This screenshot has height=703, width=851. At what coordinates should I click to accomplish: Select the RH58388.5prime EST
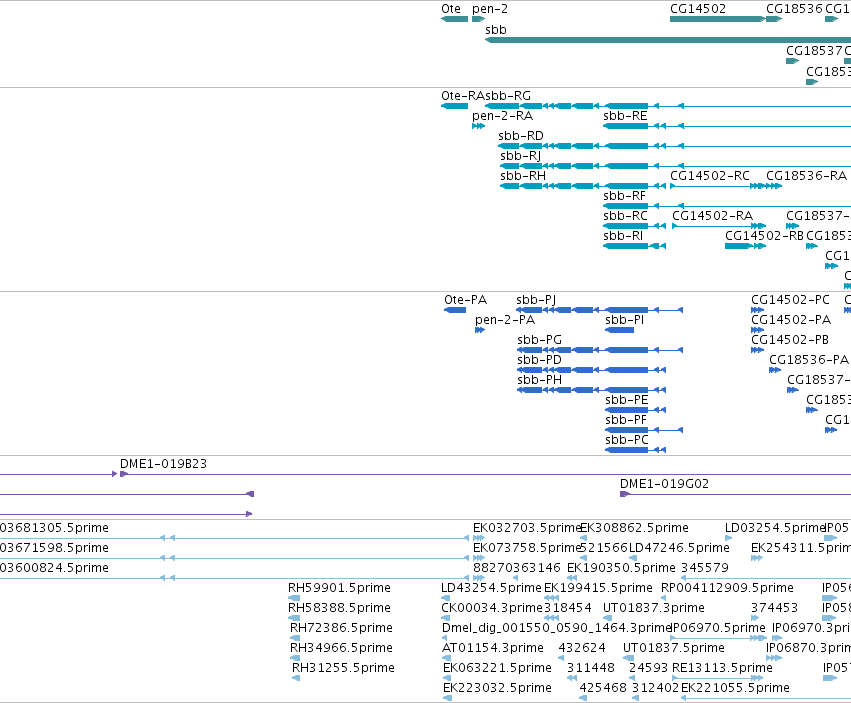coord(292,618)
